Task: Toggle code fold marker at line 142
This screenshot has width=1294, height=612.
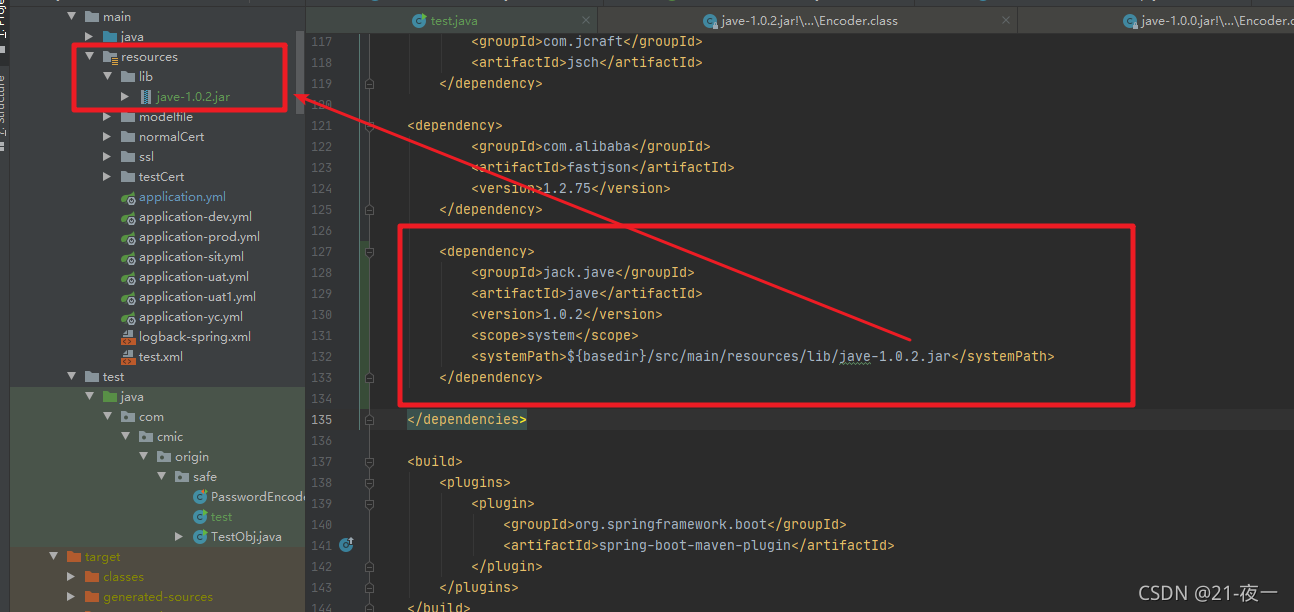Action: [x=370, y=567]
